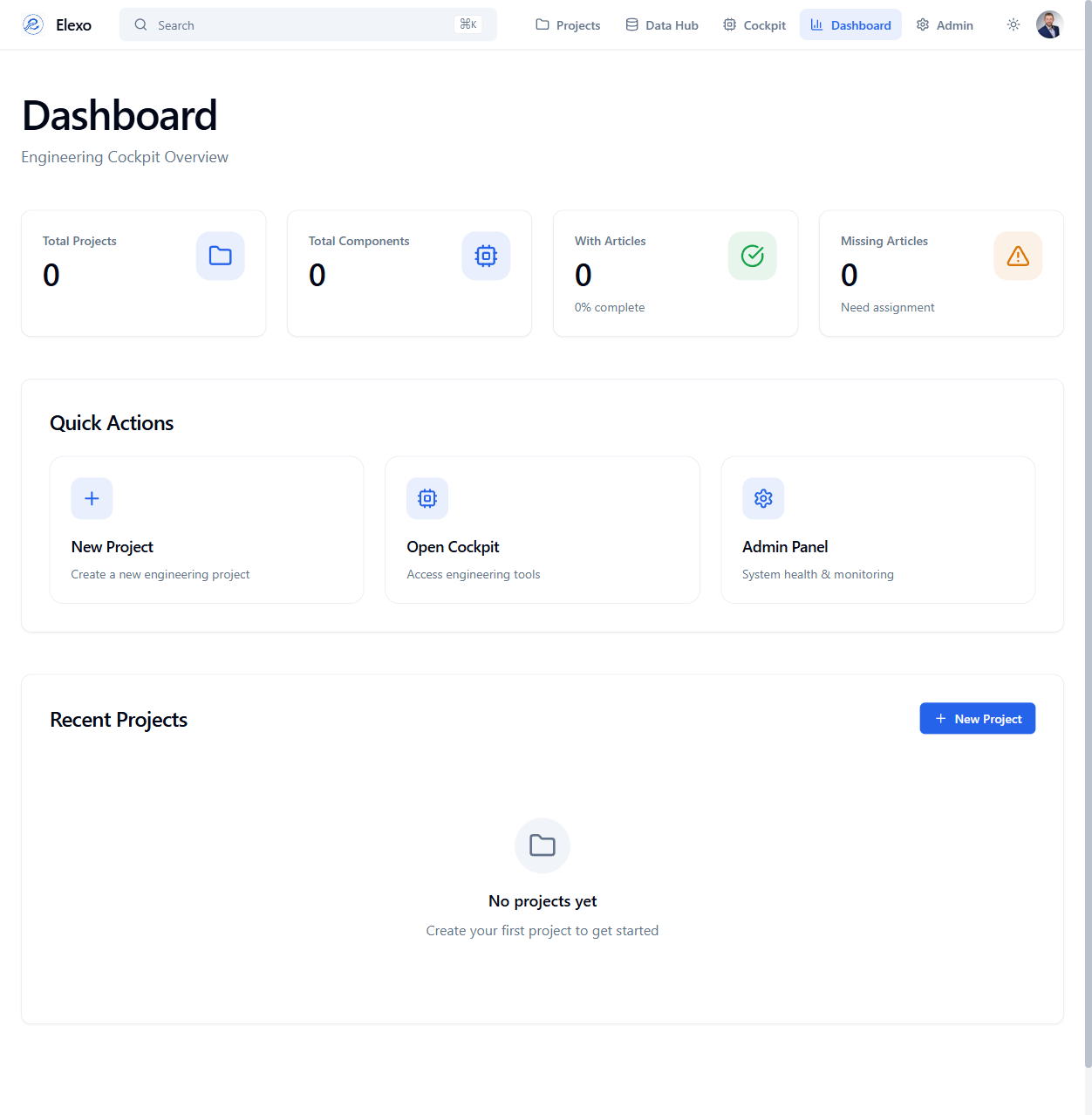Open the user profile avatar
This screenshot has width=1092, height=1115.
click(x=1049, y=25)
